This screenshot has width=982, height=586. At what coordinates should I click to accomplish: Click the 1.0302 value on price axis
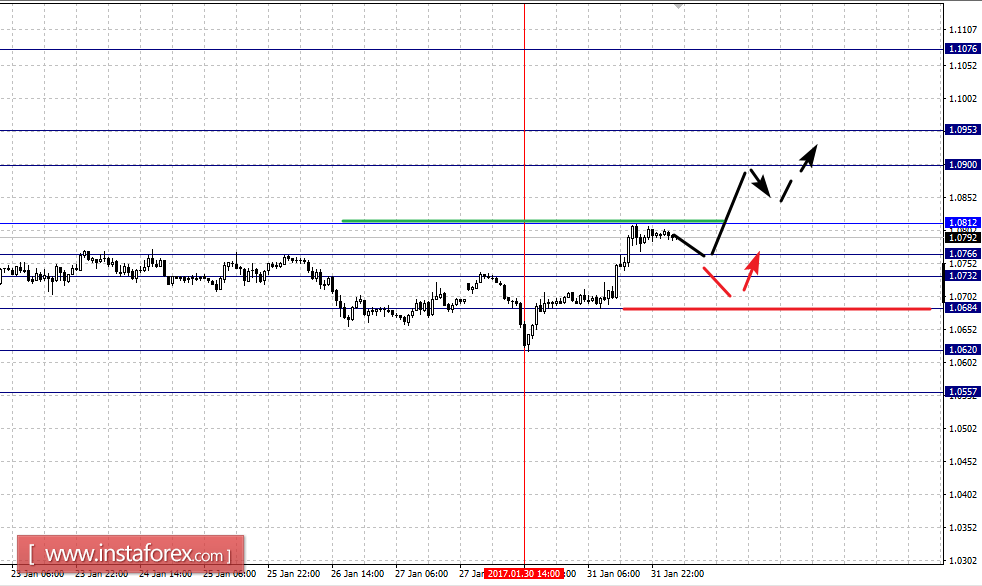click(963, 561)
